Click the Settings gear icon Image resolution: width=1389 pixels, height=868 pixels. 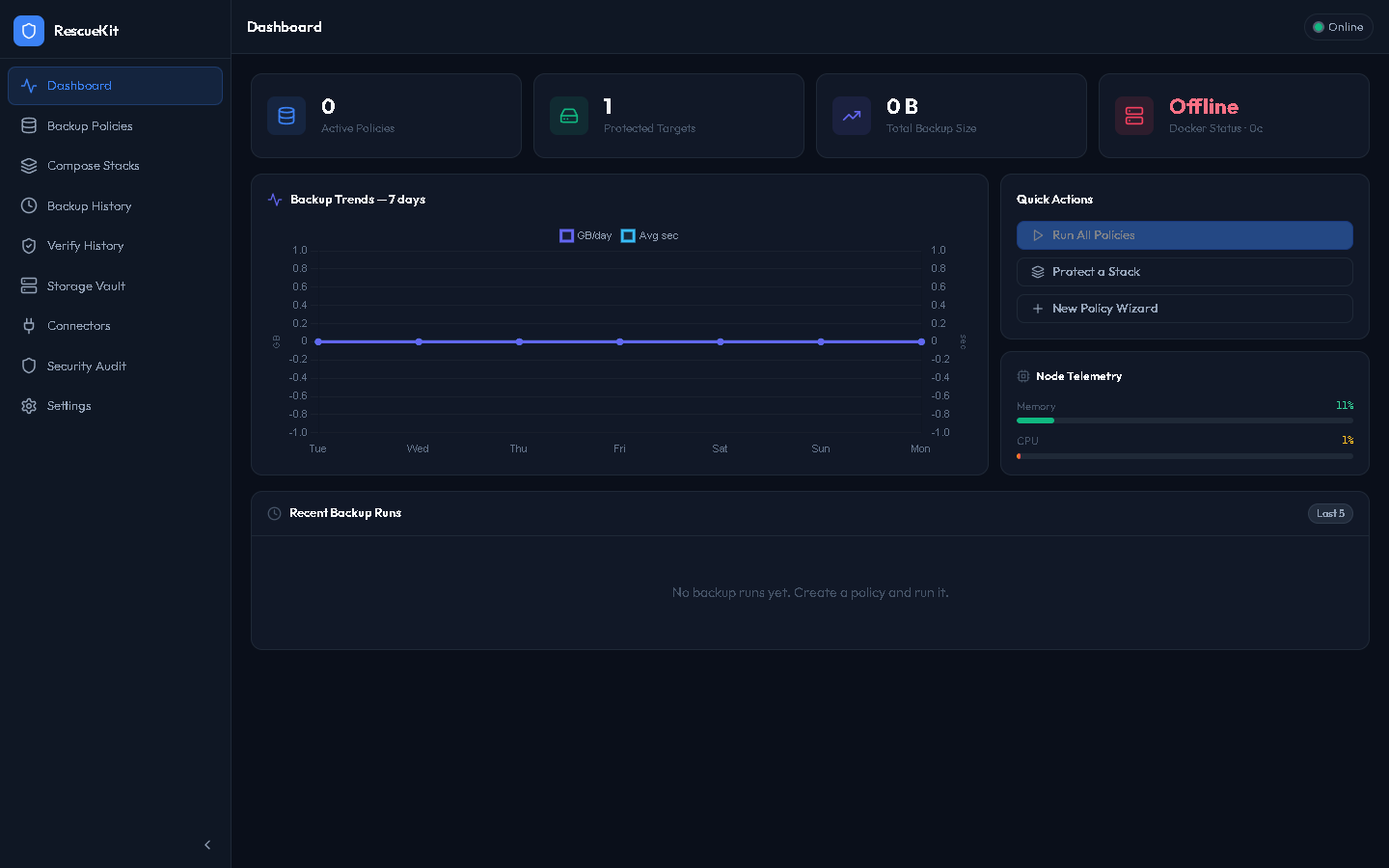click(29, 406)
